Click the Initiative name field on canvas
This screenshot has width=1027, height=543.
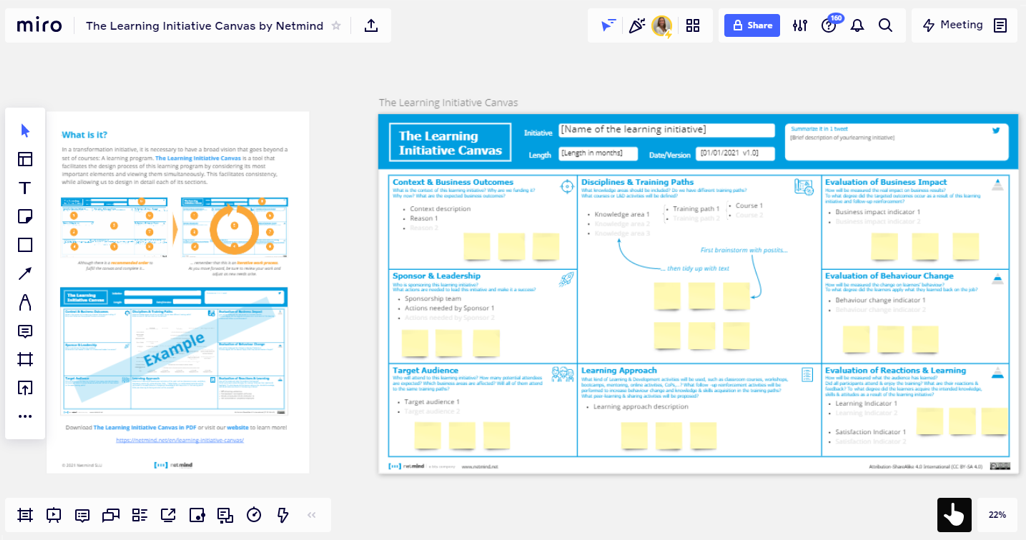click(666, 130)
